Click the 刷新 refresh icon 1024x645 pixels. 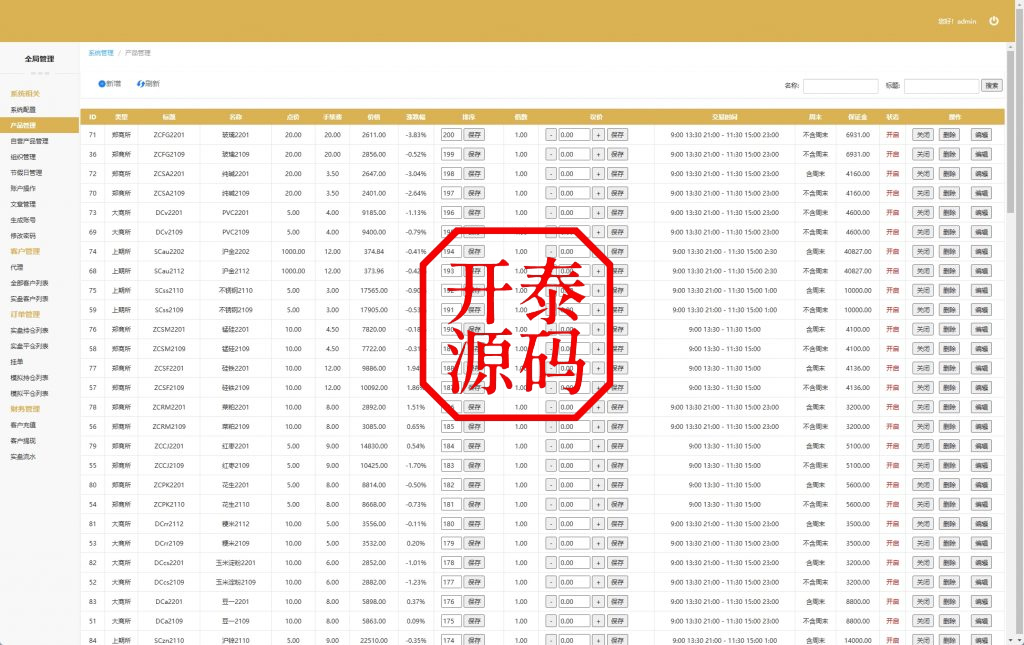pyautogui.click(x=140, y=84)
